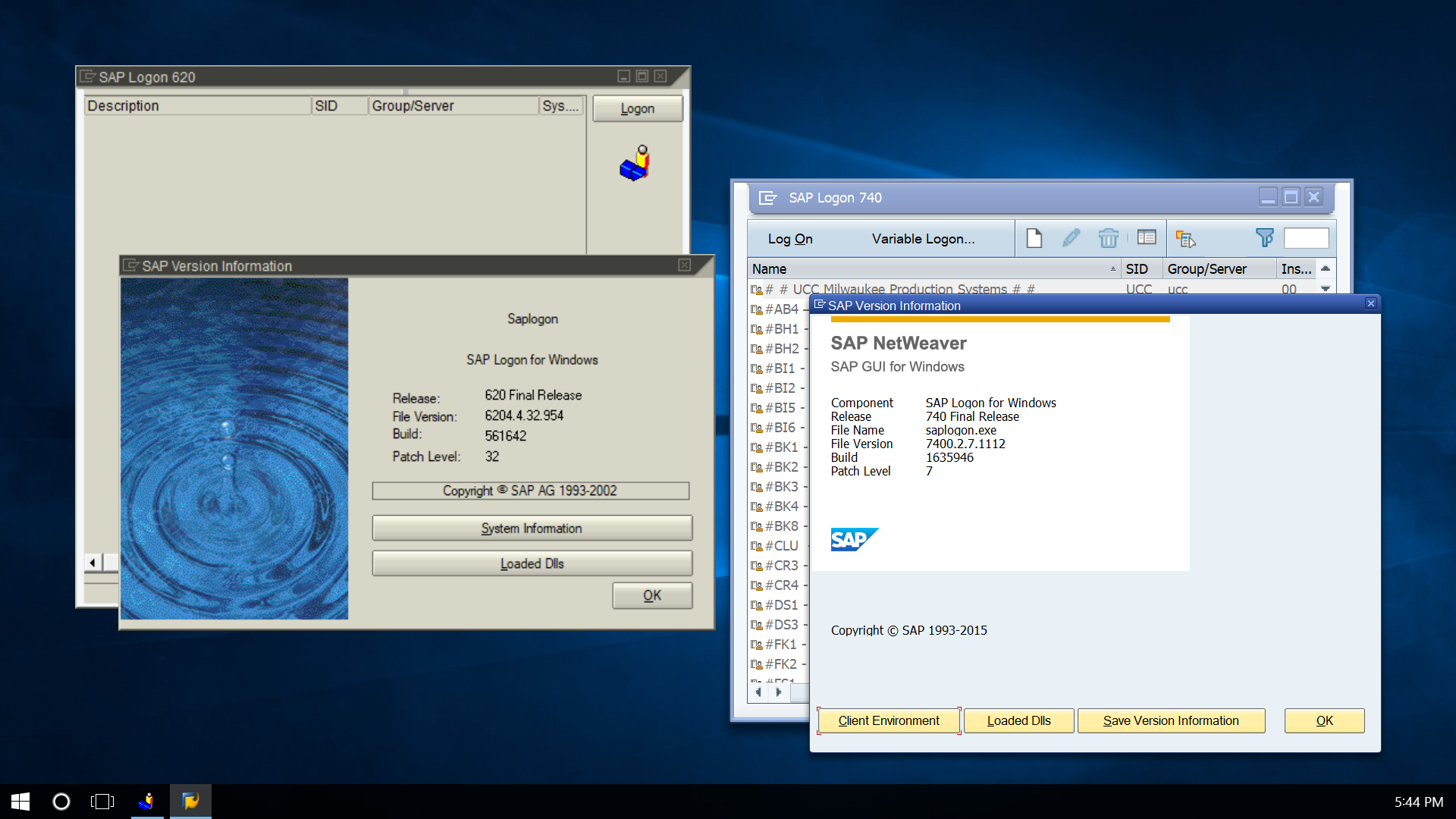Click the logon worker icon in SAP Logon 620
This screenshot has height=819, width=1456.
coord(635,163)
